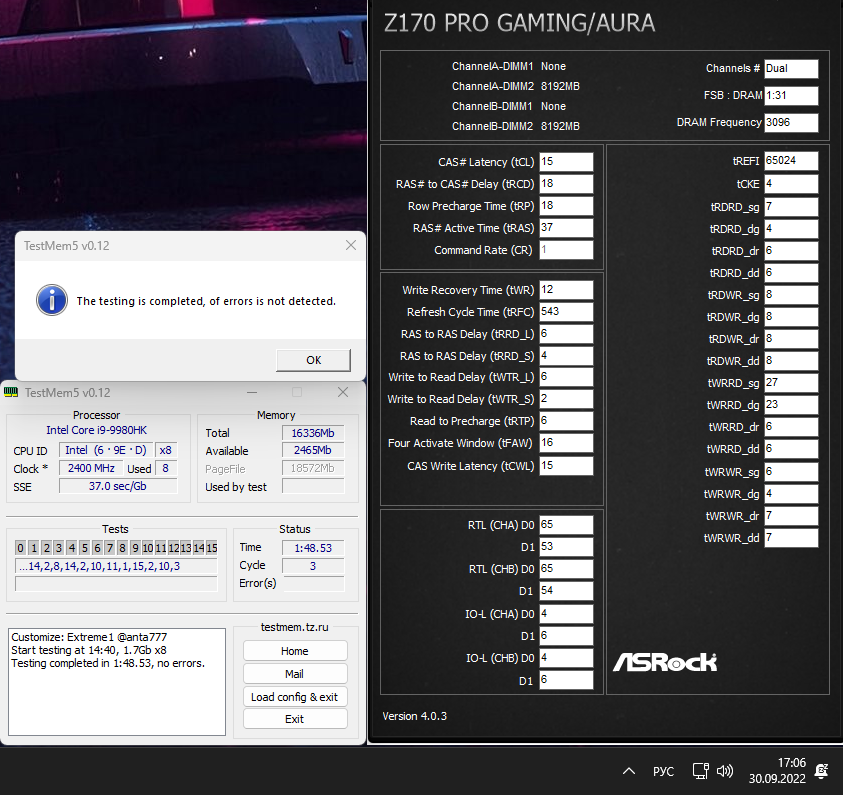Click the empty Error(s) field
The image size is (843, 795).
[x=313, y=583]
